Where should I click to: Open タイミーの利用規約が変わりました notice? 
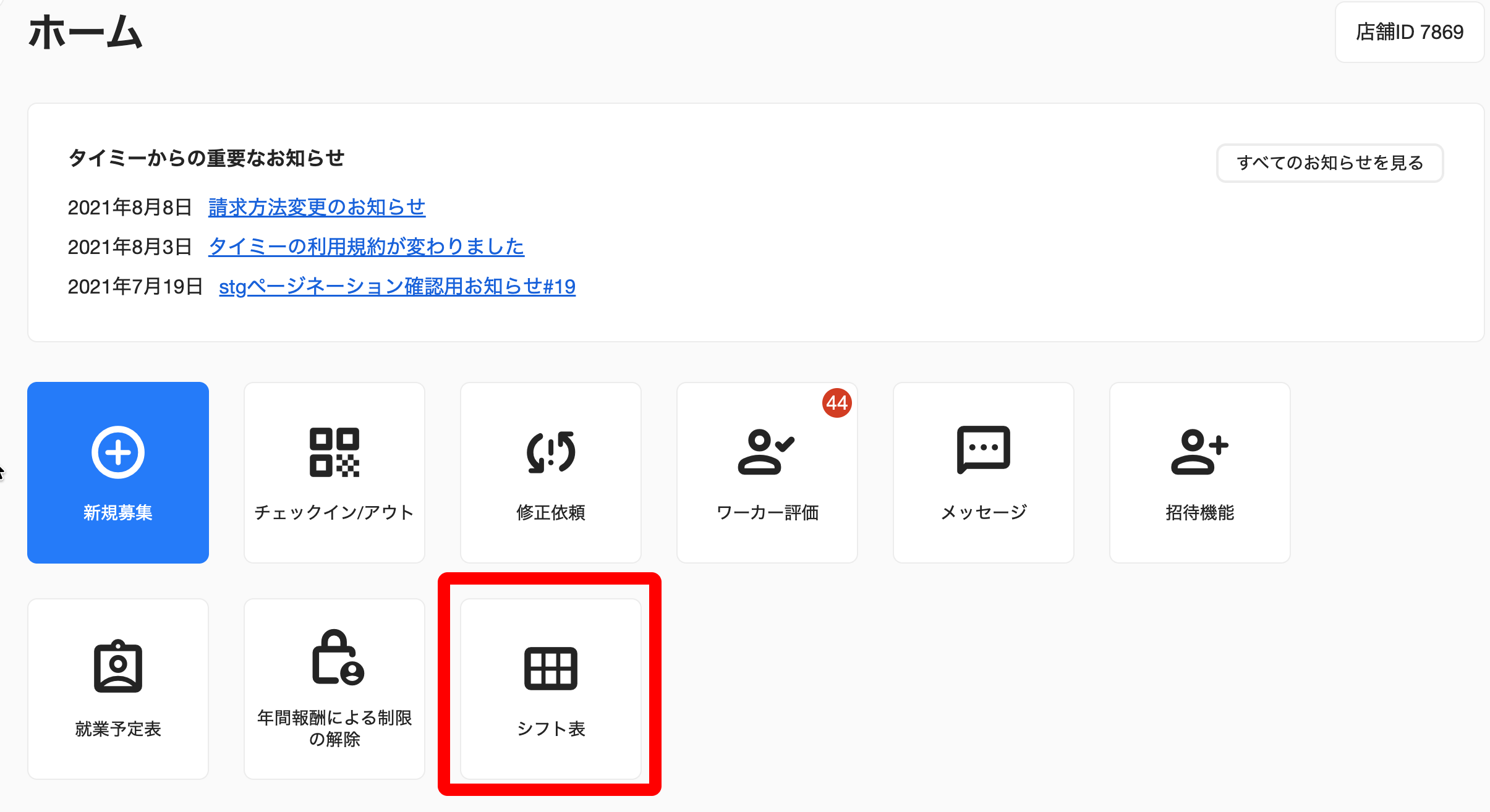click(x=366, y=247)
